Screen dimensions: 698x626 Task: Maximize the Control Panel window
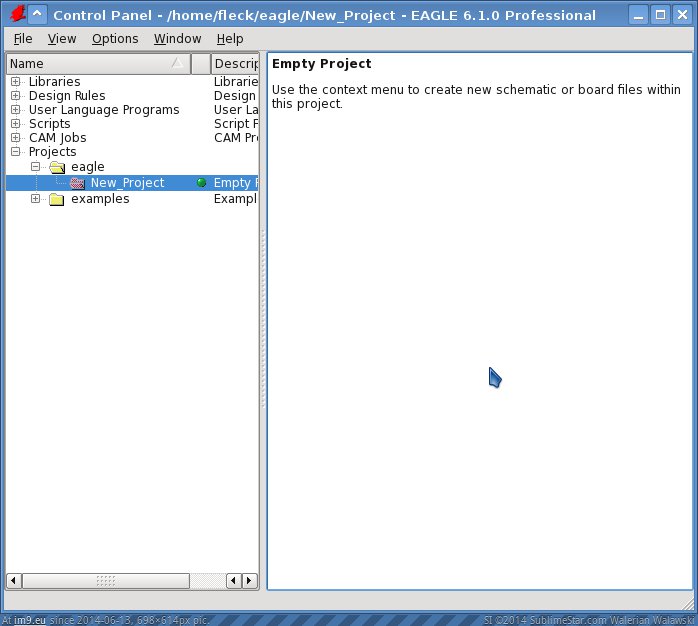point(660,15)
